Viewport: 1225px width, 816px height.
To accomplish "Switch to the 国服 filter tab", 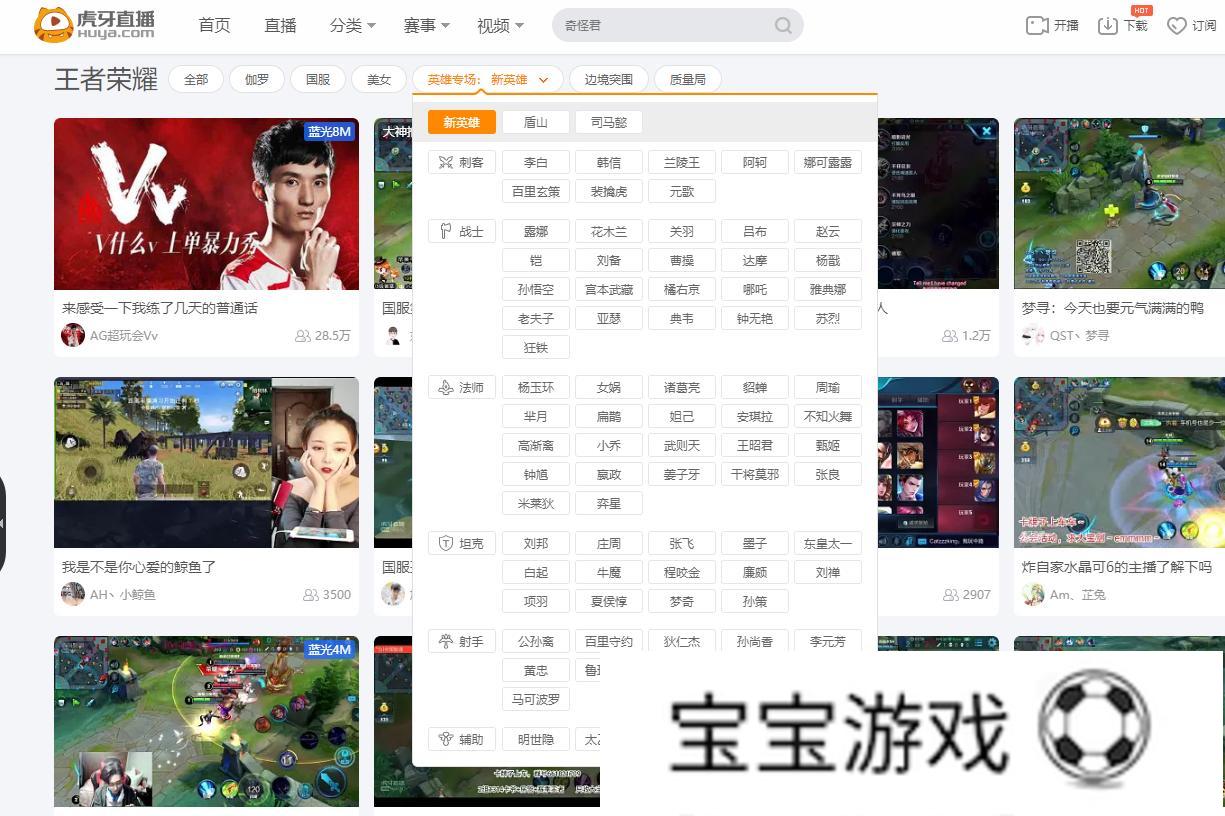I will tap(318, 79).
